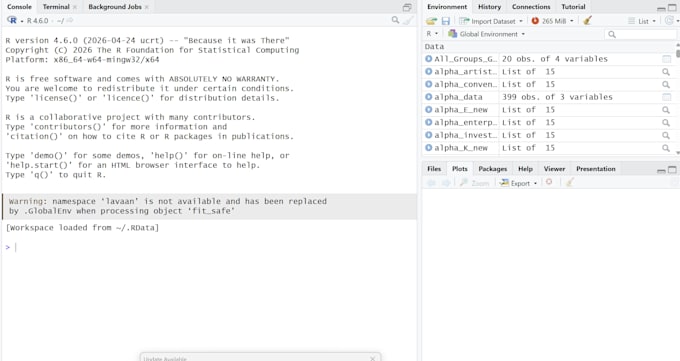
Task: Close the Terminal tab
Action: (x=75, y=7)
